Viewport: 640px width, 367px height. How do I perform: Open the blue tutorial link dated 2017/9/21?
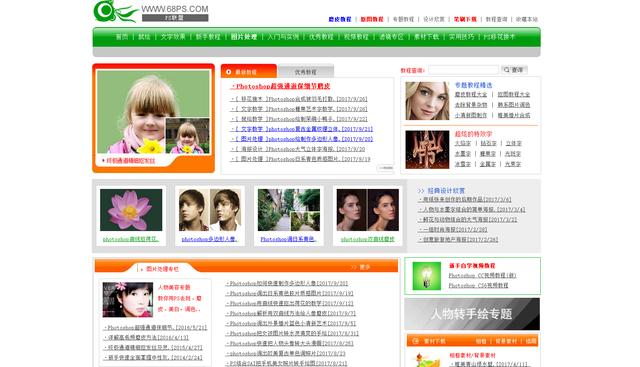301,129
